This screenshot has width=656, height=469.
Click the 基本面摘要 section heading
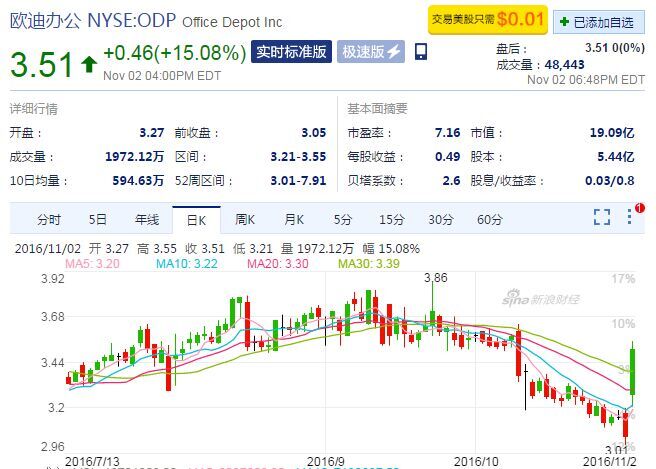pos(377,109)
